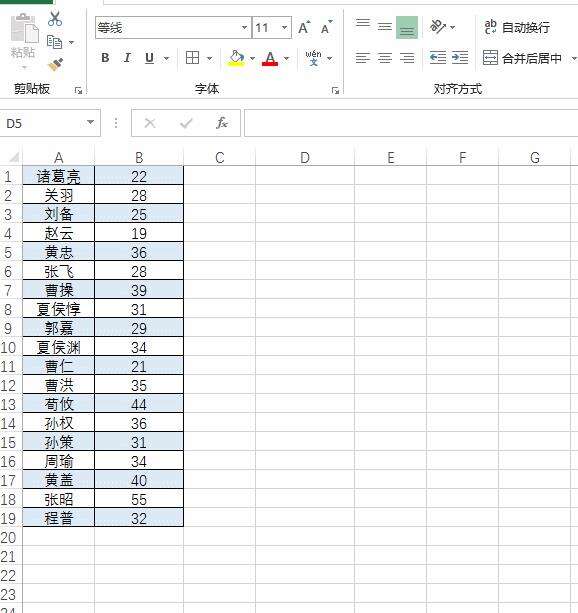This screenshot has width=578, height=613.
Task: Click the wén phonetic guide icon
Action: coord(313,58)
